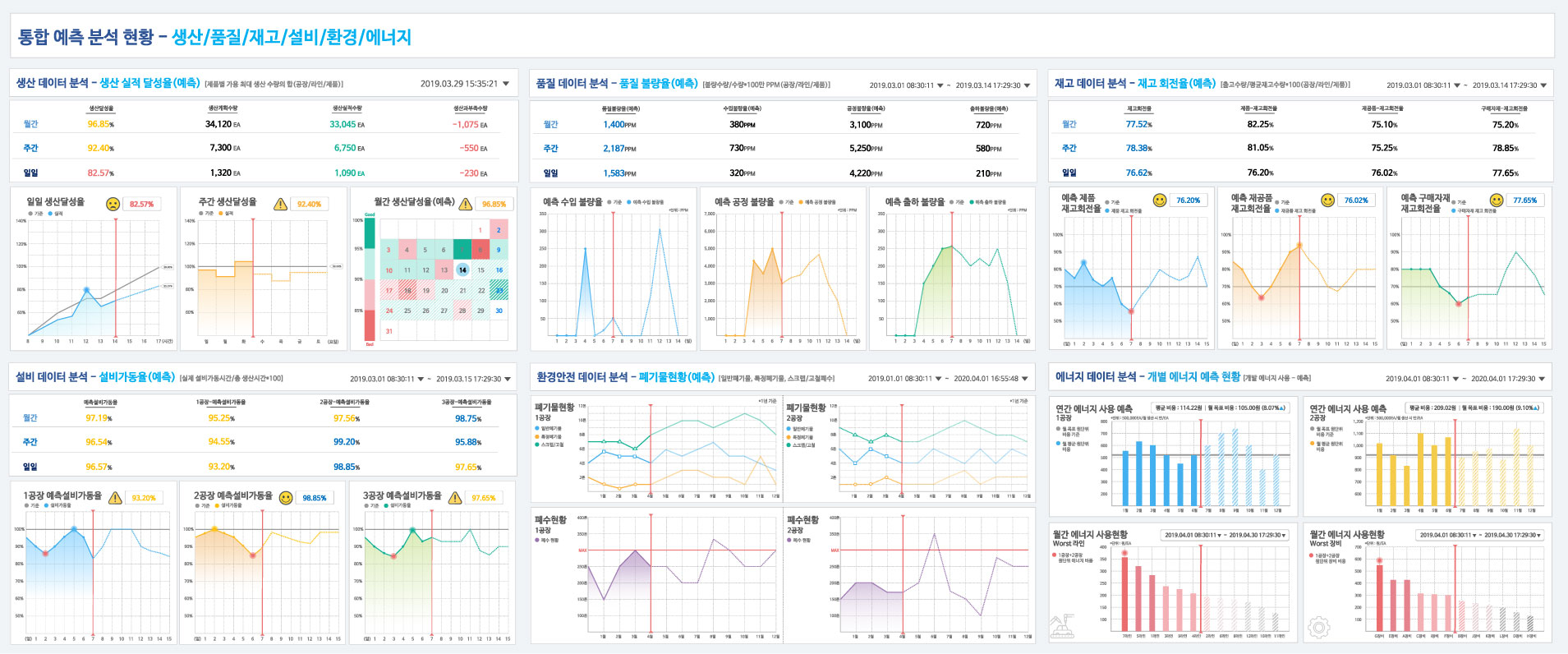Image resolution: width=1568 pixels, height=654 pixels.
Task: Click the 33,045 EA monthly actual quantity
Action: coord(347,125)
